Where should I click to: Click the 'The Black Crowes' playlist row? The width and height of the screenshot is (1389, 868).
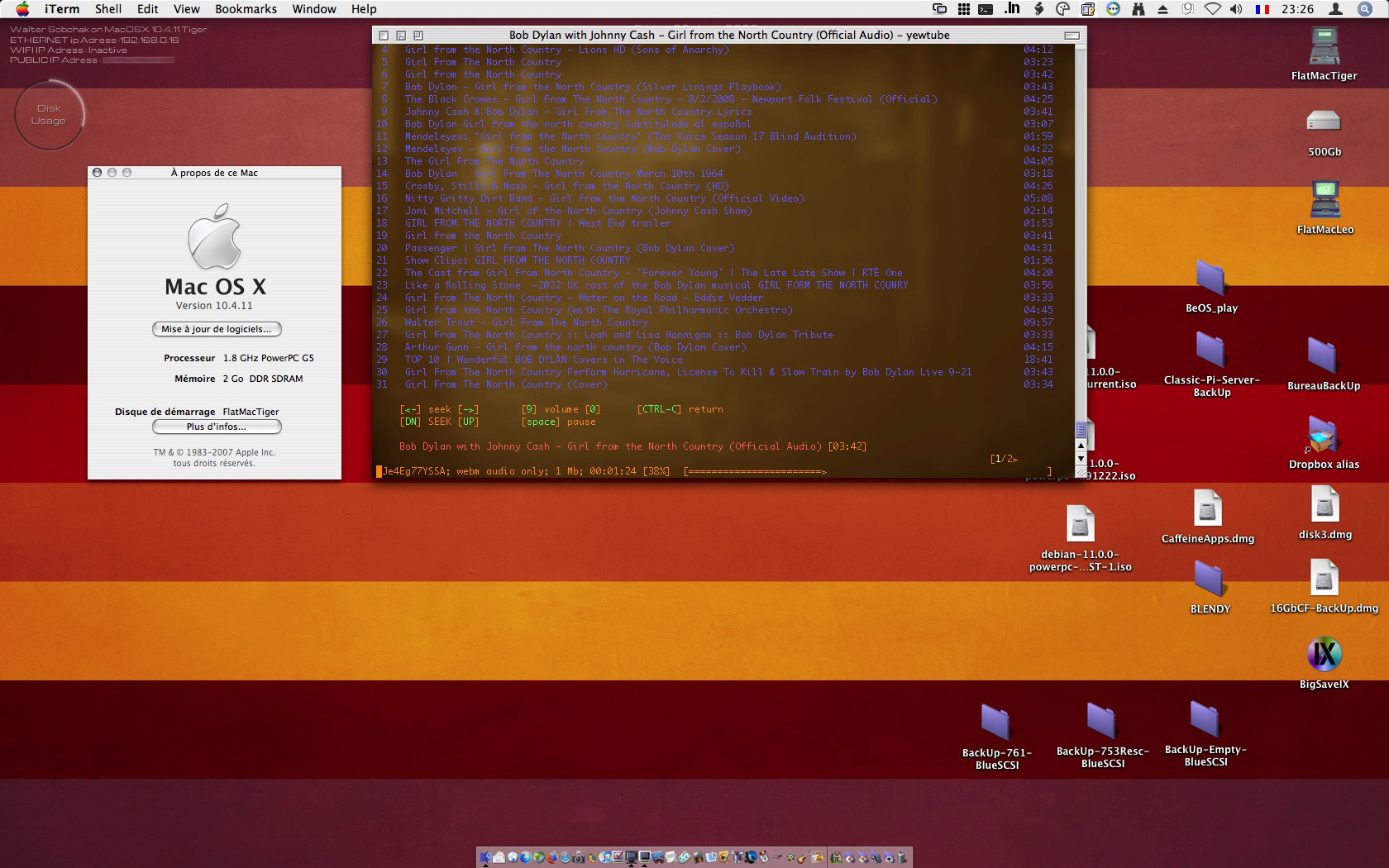pyautogui.click(x=716, y=99)
